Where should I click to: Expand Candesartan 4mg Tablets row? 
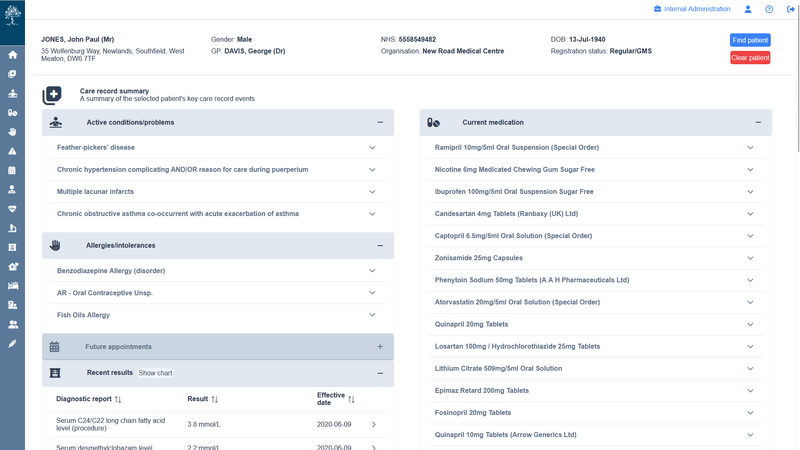[x=750, y=214]
